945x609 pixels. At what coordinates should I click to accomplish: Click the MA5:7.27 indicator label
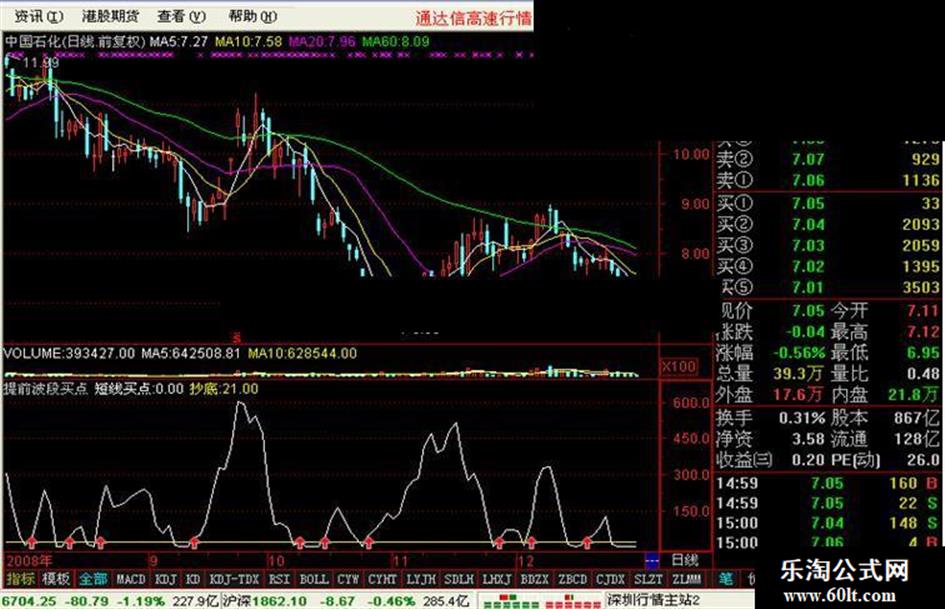[x=178, y=42]
